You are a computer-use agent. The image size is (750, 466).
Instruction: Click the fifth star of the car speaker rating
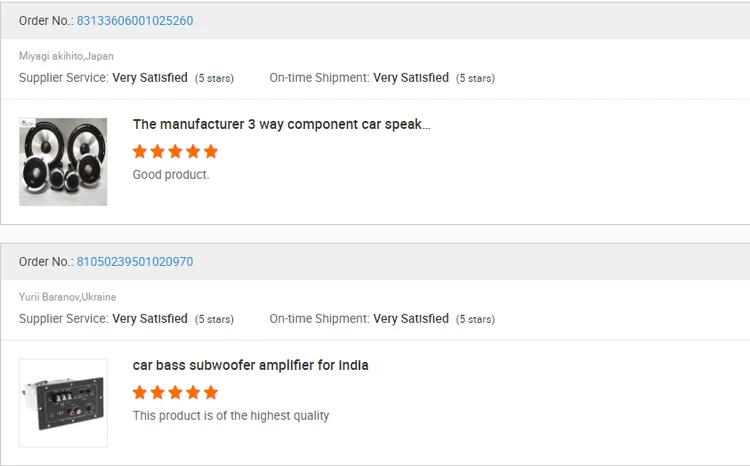coord(210,152)
